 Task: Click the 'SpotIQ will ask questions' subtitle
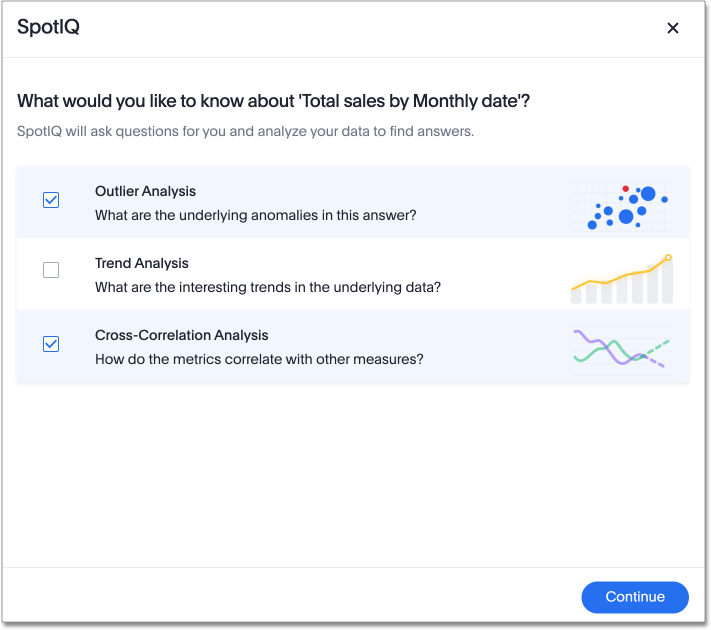point(245,131)
